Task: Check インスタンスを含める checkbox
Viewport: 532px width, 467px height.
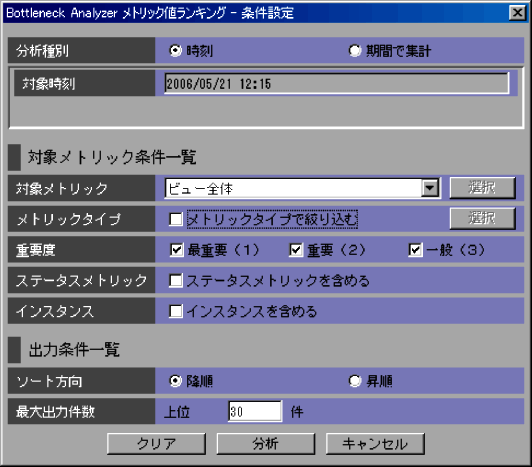Action: [176, 311]
